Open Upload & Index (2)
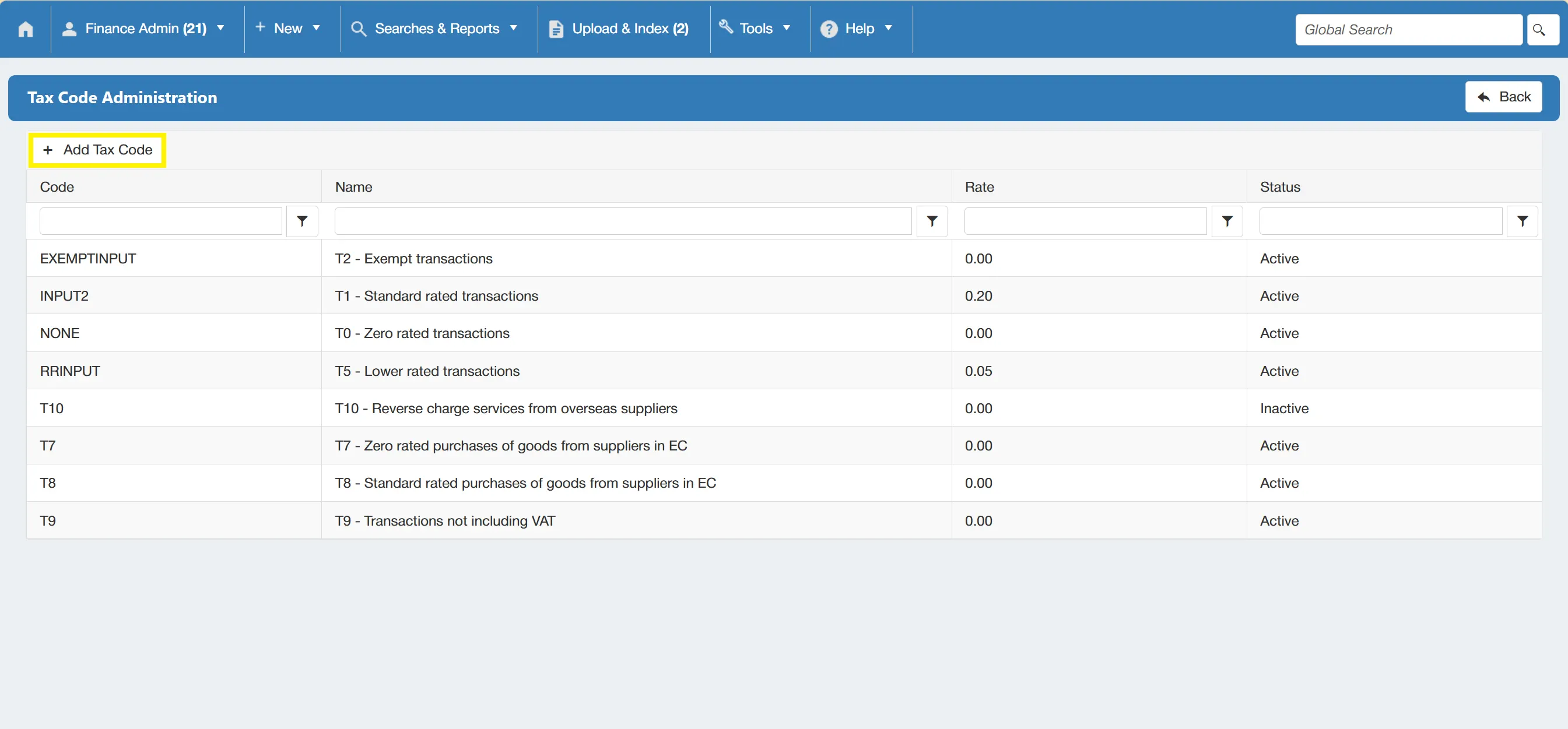Viewport: 1568px width, 729px height. coord(619,29)
